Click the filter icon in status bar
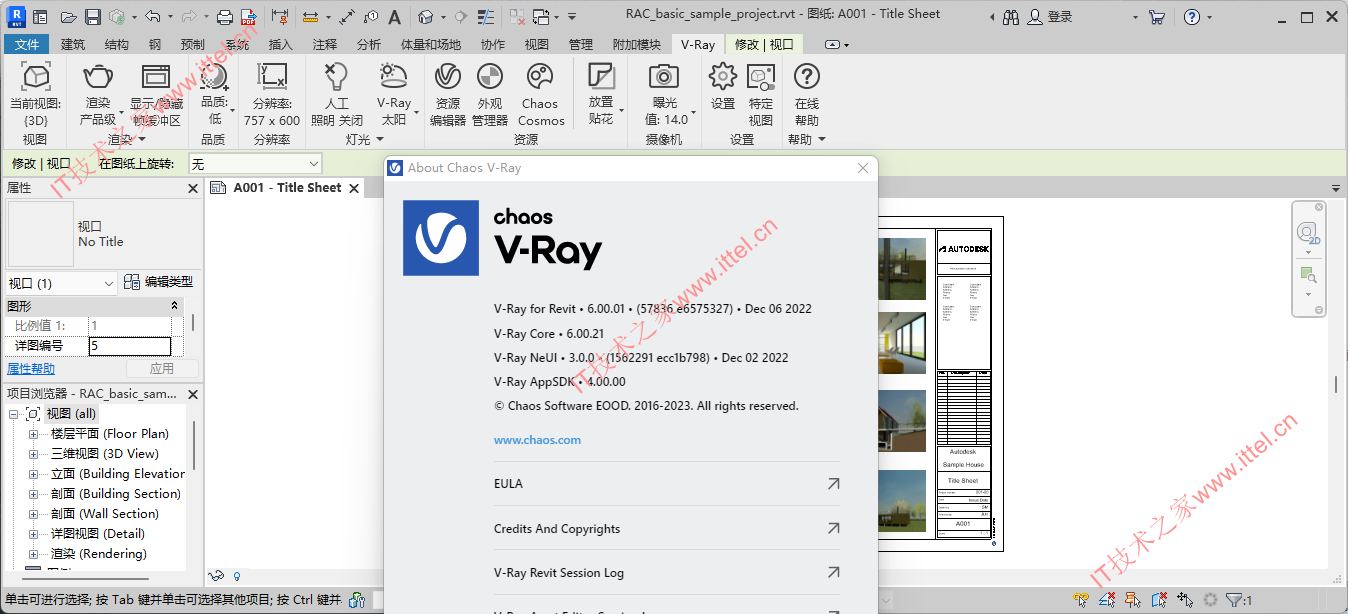1348x614 pixels. click(1234, 600)
